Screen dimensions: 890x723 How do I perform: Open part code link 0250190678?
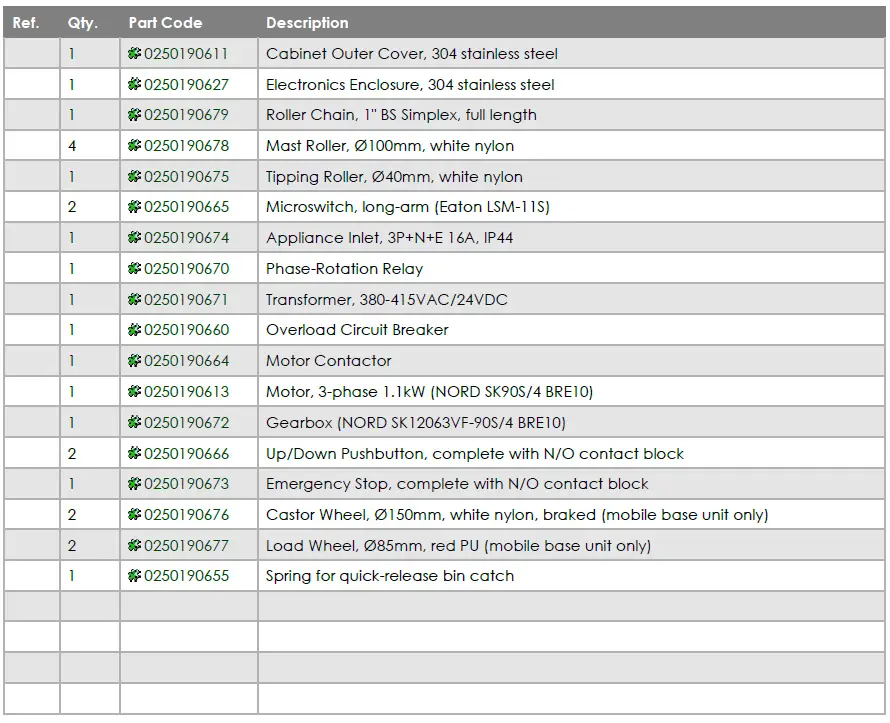coord(186,146)
